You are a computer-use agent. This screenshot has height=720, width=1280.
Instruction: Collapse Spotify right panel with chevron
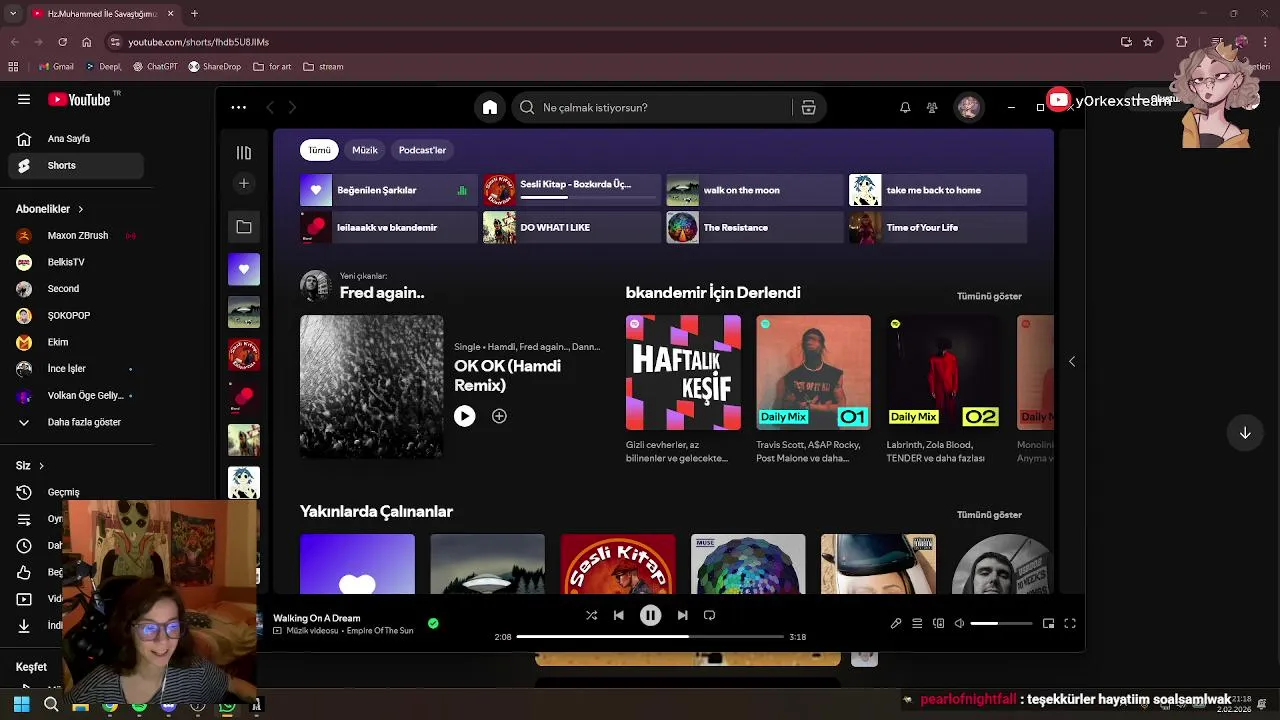1072,361
